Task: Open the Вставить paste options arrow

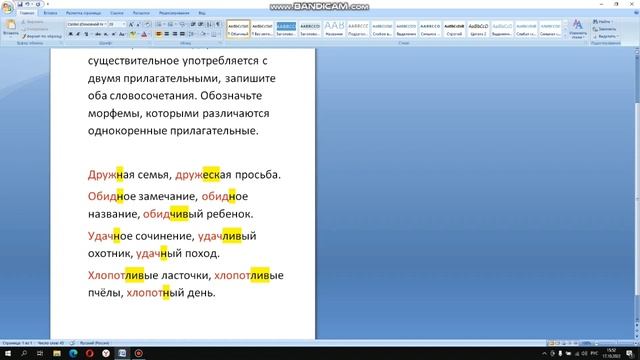Action: point(11,36)
